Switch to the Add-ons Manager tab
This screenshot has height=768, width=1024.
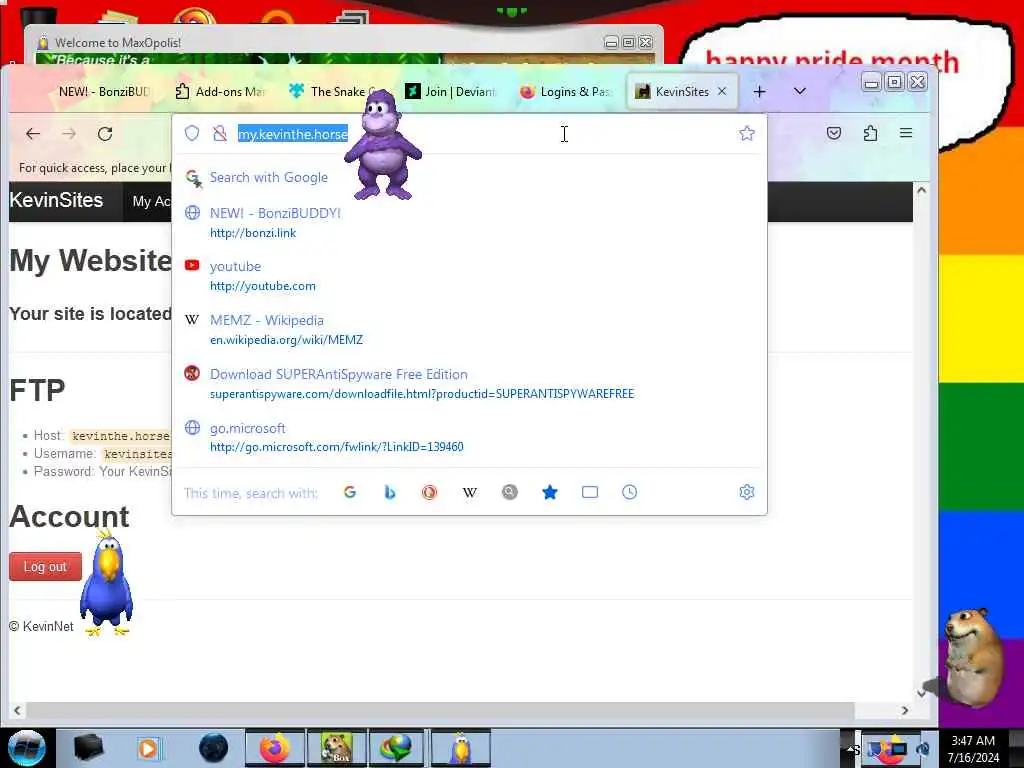tap(219, 91)
